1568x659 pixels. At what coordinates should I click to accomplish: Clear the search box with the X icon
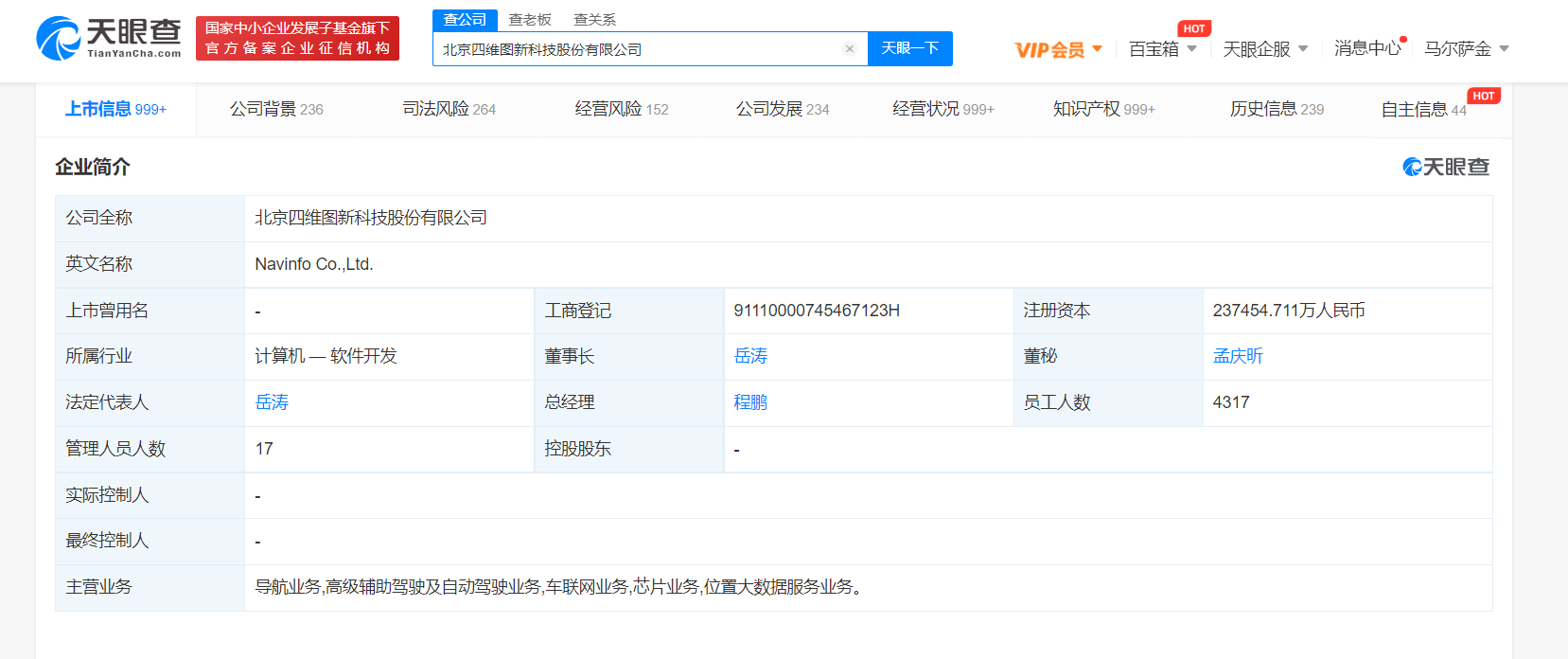850,49
